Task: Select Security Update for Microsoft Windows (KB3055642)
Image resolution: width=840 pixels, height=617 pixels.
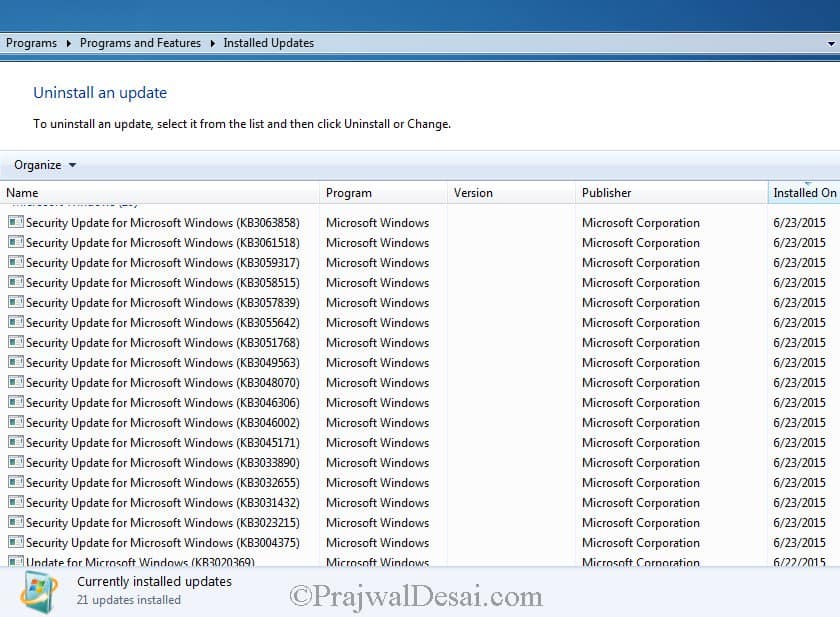Action: 163,322
